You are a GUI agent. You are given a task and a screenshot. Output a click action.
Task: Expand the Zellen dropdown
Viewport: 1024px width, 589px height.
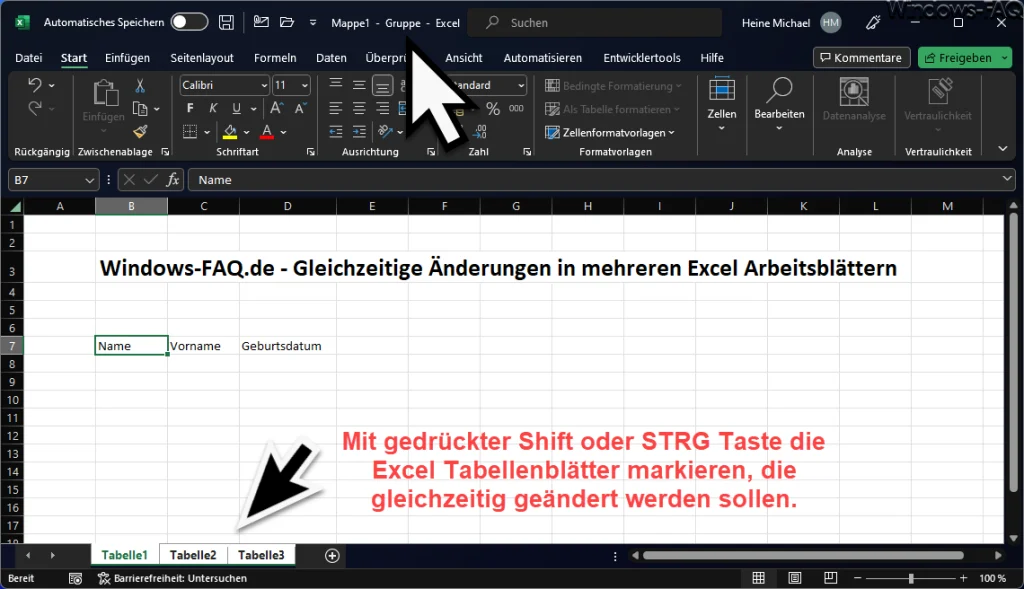coord(722,128)
